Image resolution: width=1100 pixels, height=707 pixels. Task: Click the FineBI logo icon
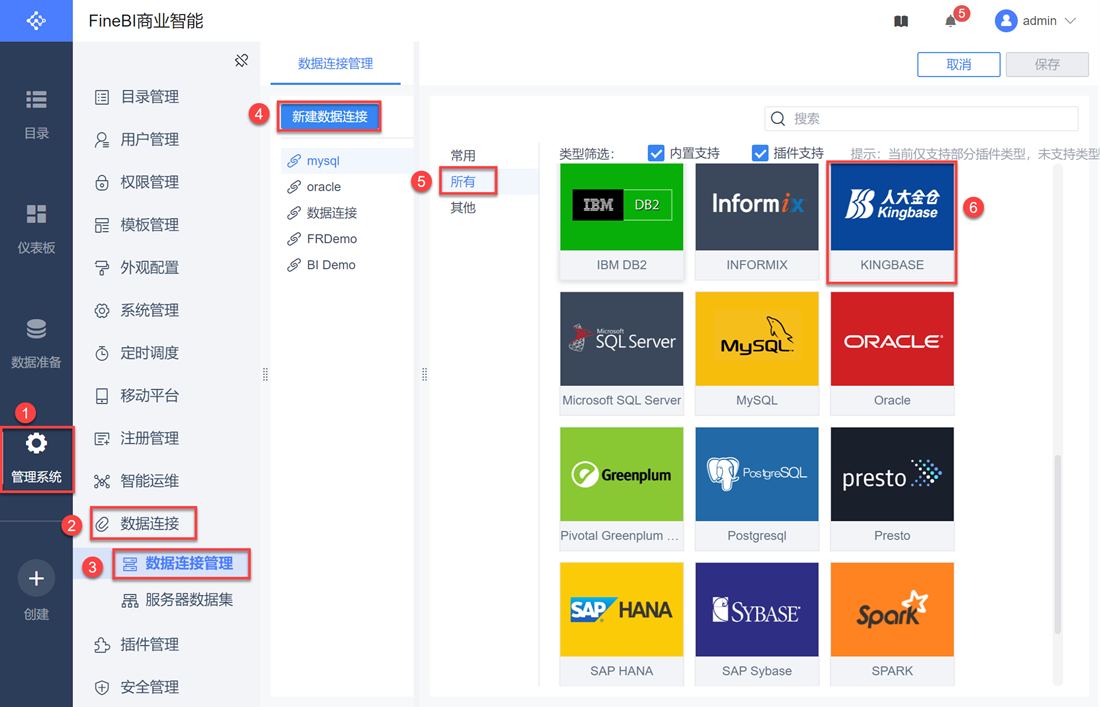(36, 20)
